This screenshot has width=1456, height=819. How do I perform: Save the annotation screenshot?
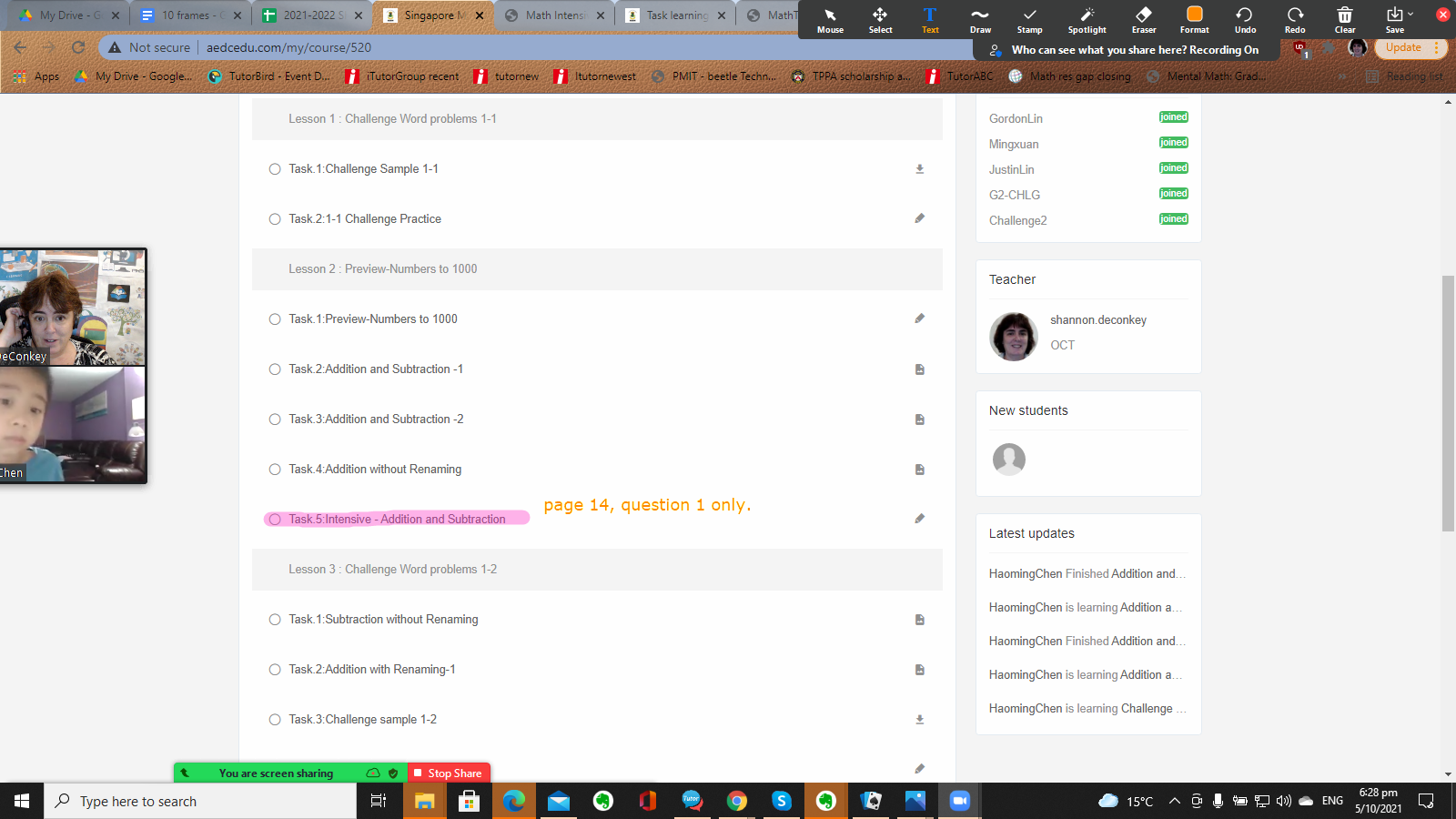click(x=1394, y=20)
